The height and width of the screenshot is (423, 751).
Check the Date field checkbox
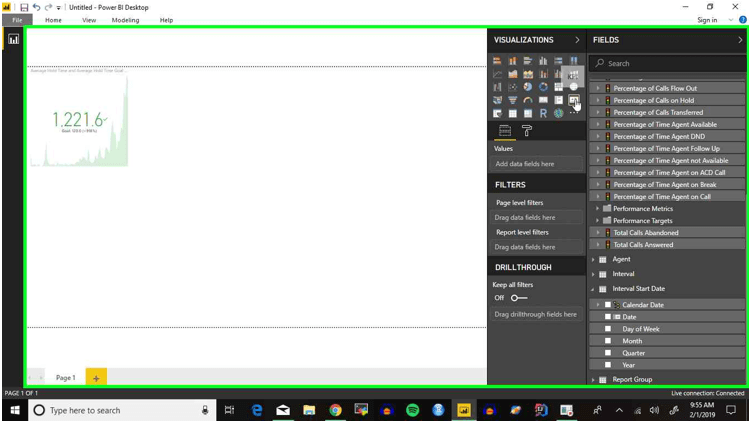click(x=608, y=317)
